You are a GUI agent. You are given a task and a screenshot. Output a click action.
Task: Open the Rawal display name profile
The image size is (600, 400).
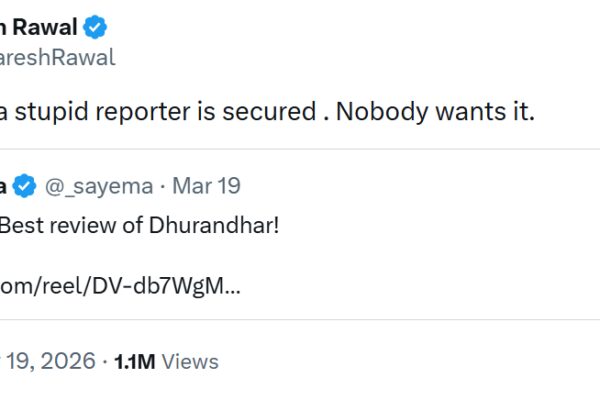48,27
